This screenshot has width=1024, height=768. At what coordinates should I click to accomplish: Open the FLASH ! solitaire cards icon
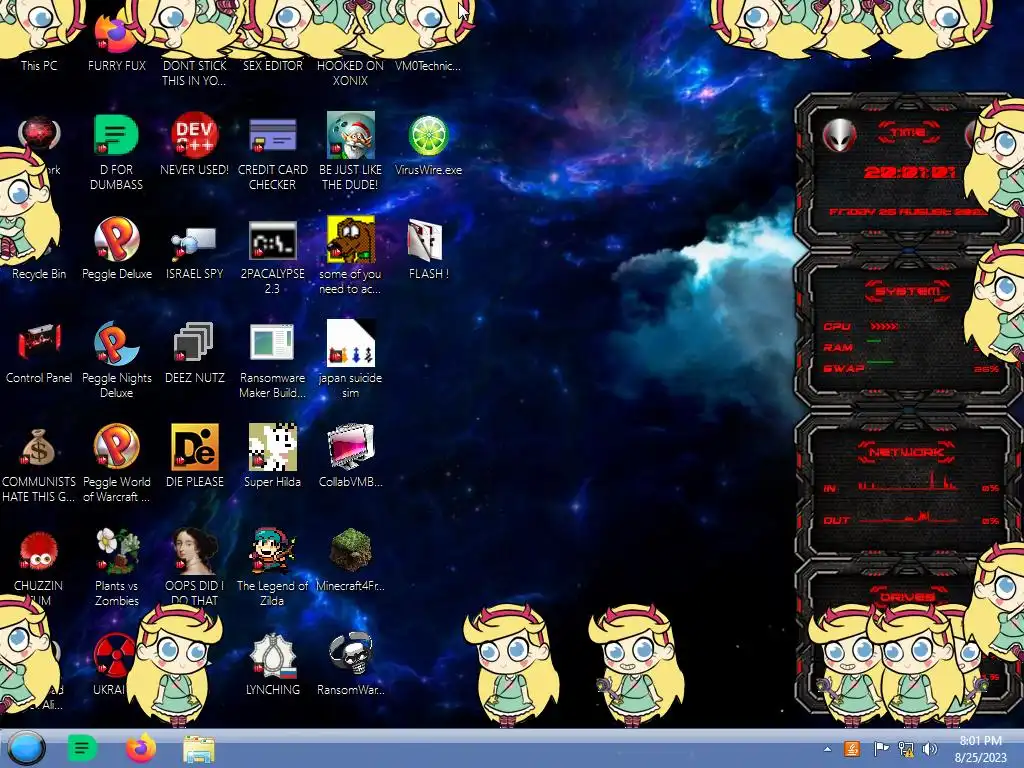tap(425, 239)
